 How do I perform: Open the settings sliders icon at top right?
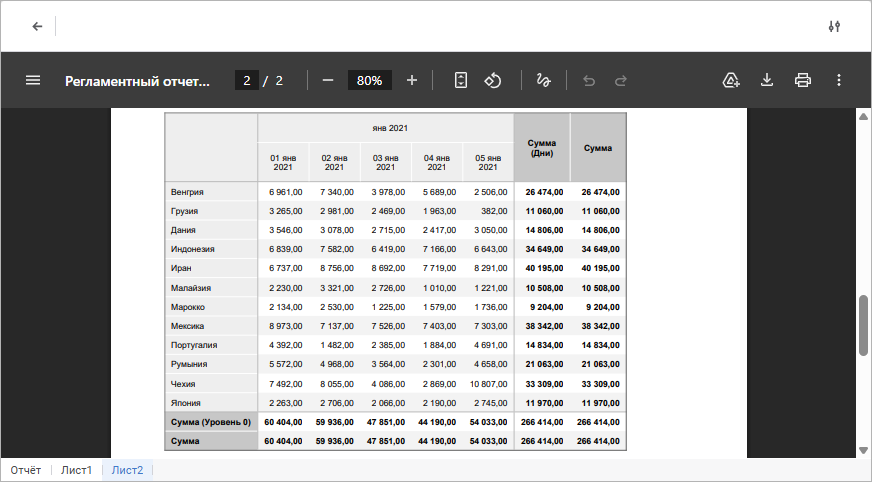click(834, 26)
